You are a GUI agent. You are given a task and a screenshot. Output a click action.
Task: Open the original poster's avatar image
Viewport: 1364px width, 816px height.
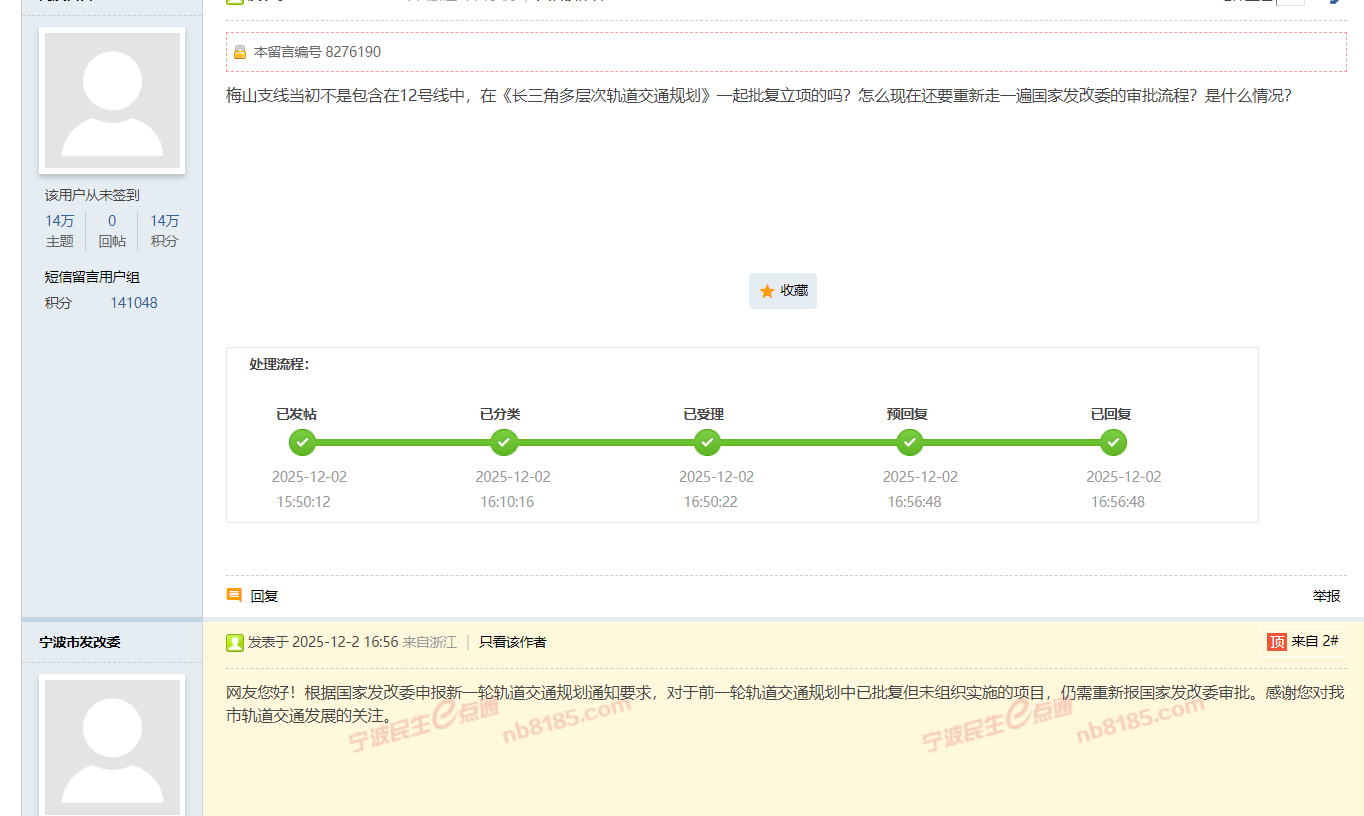click(112, 100)
